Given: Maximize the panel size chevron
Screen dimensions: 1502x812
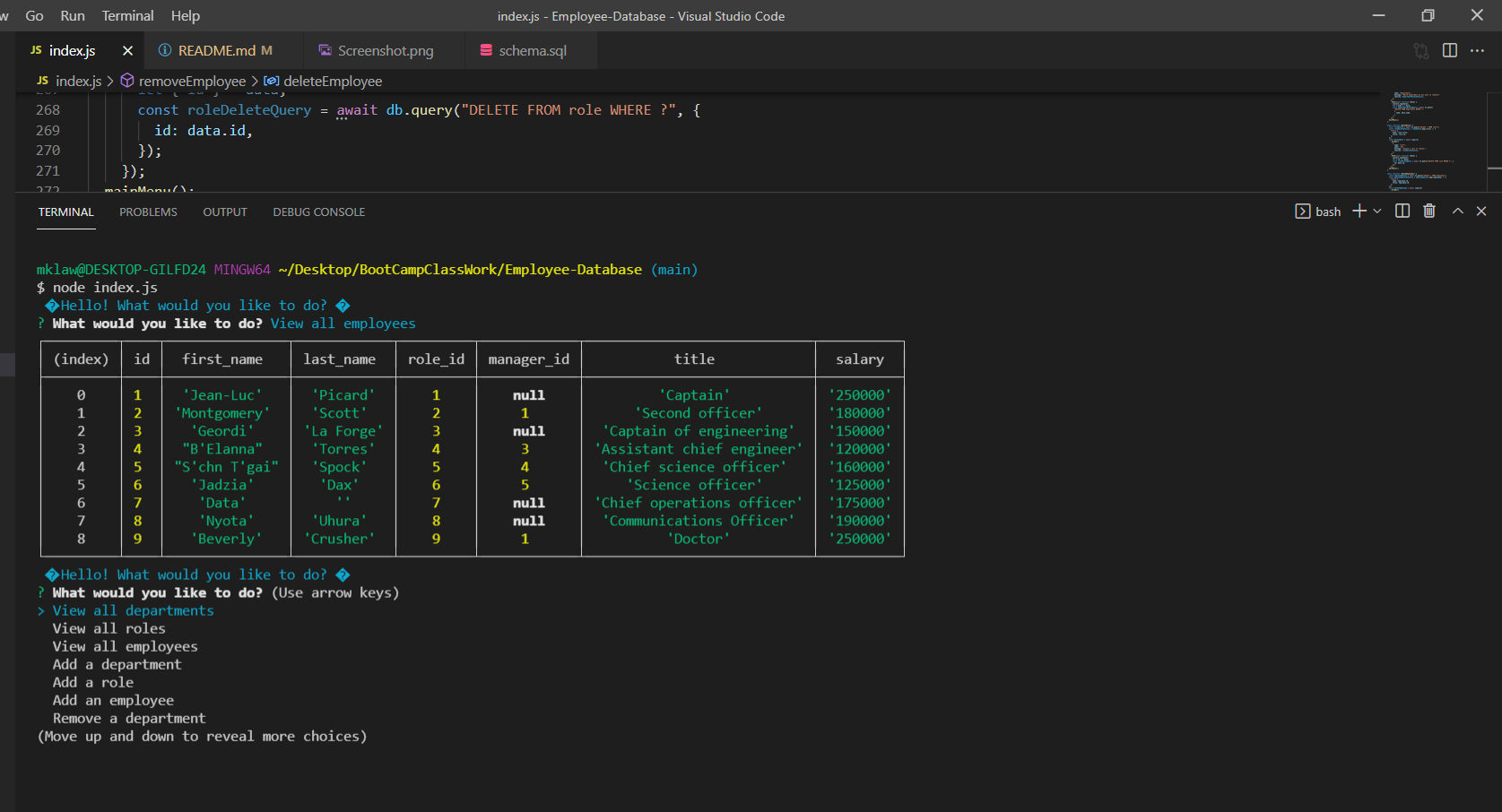Looking at the screenshot, I should point(1458,212).
